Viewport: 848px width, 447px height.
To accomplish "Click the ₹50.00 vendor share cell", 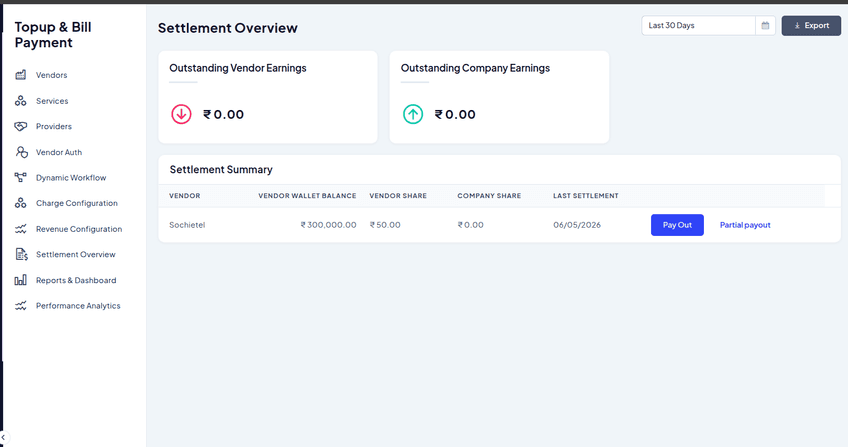I will pos(385,225).
